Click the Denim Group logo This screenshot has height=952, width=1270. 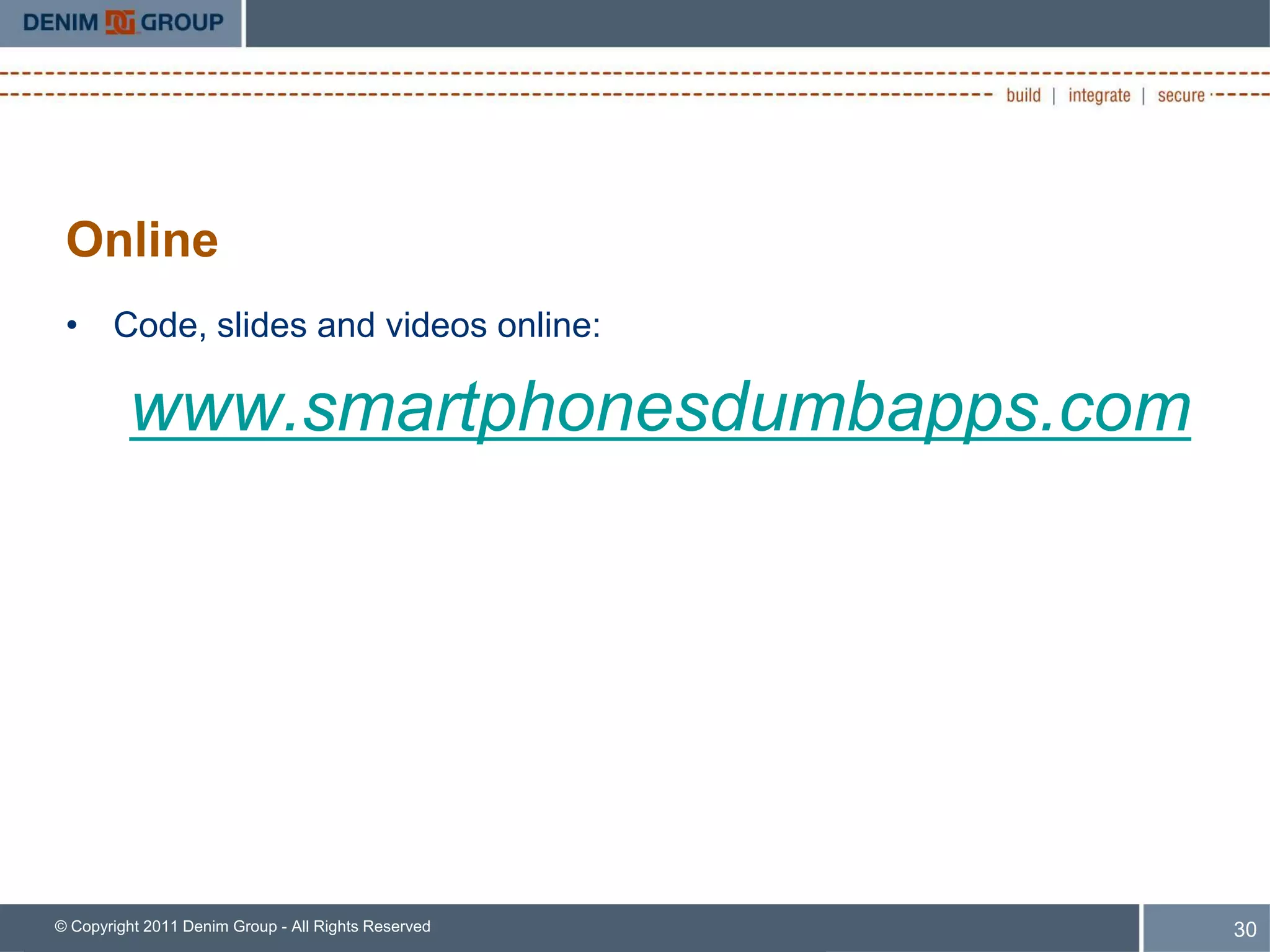coord(123,23)
